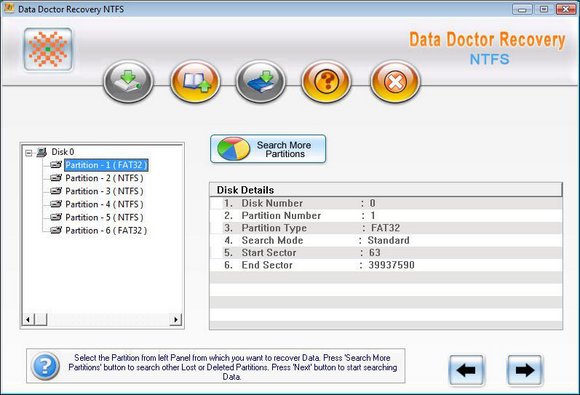Screen dimensions: 580x395
Task: Click the computer icon next to Disk 0
Action: 42,152
